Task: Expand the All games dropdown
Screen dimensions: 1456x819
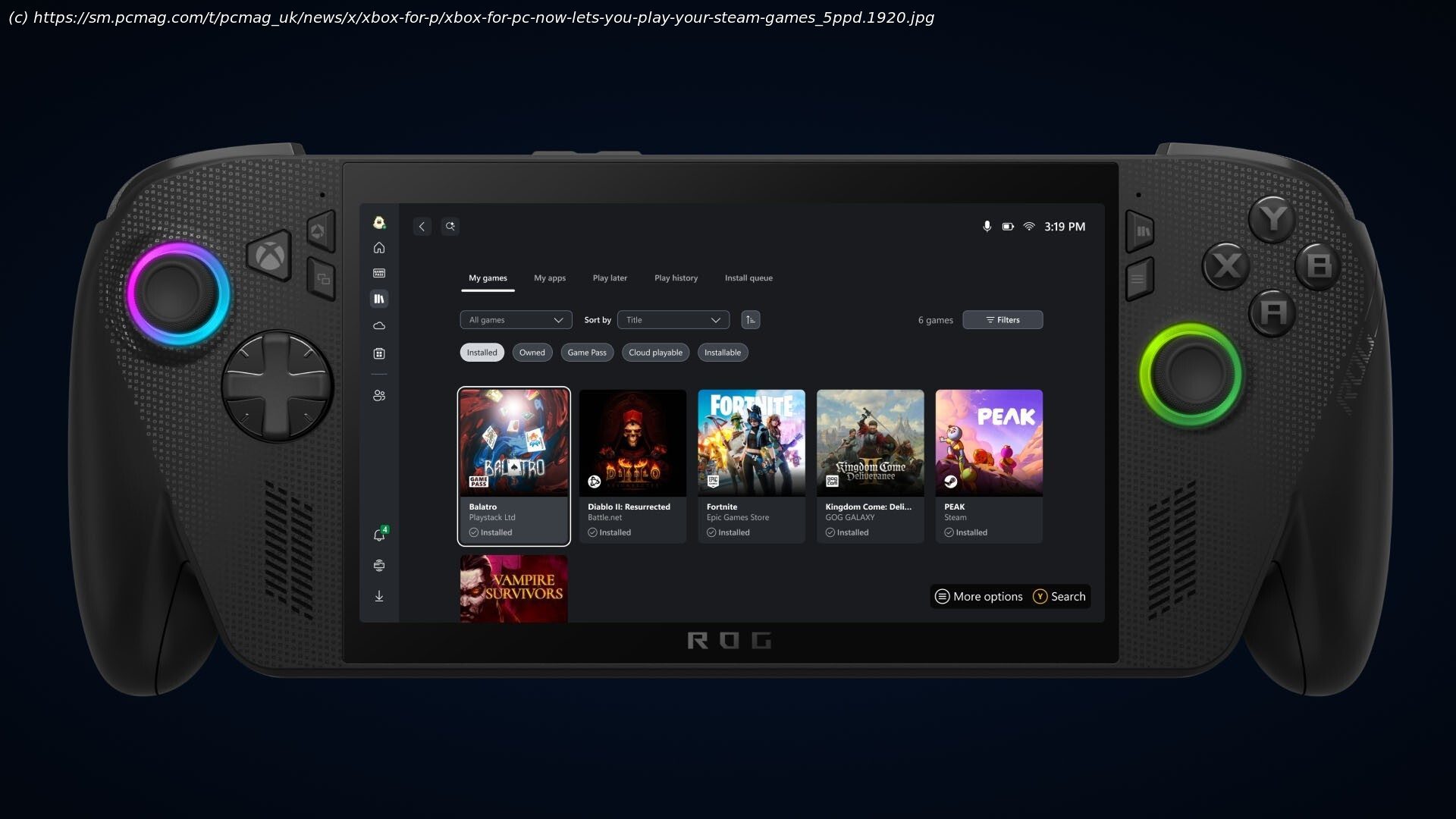Action: click(516, 320)
